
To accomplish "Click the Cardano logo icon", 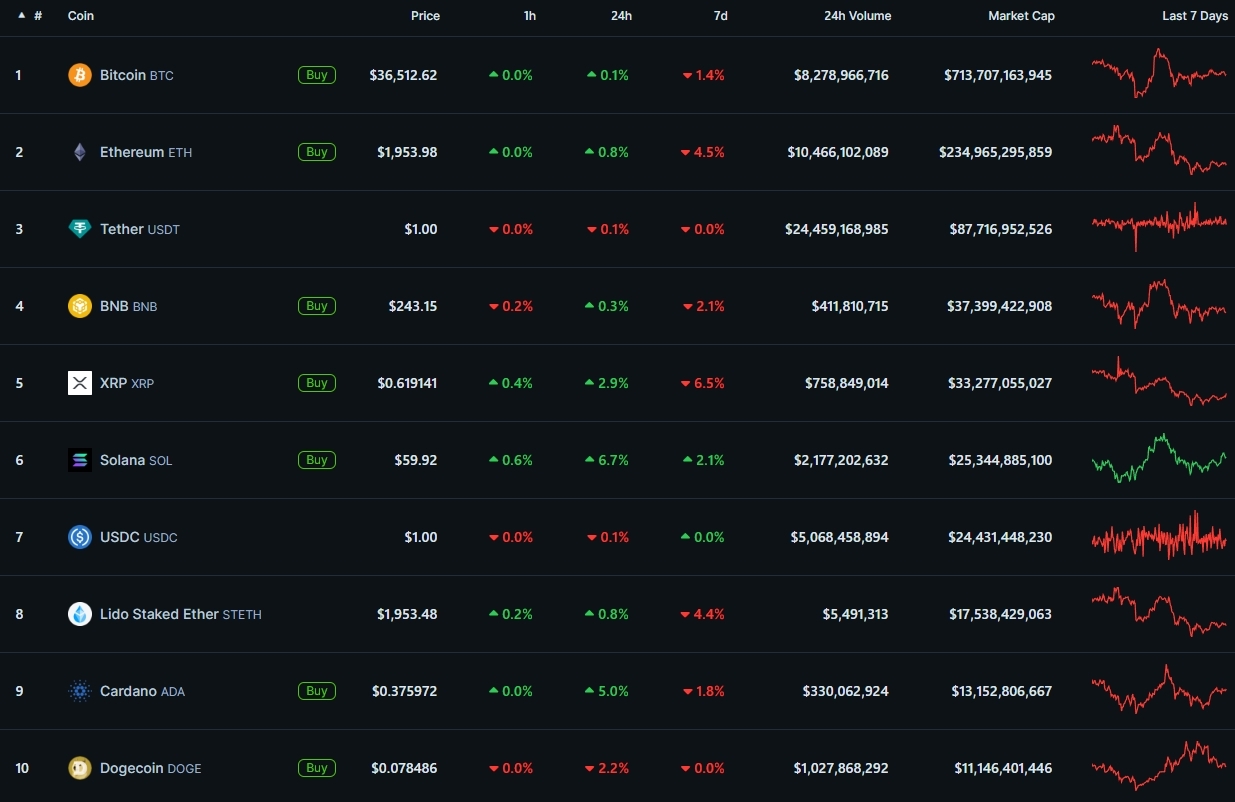I will tap(80, 691).
